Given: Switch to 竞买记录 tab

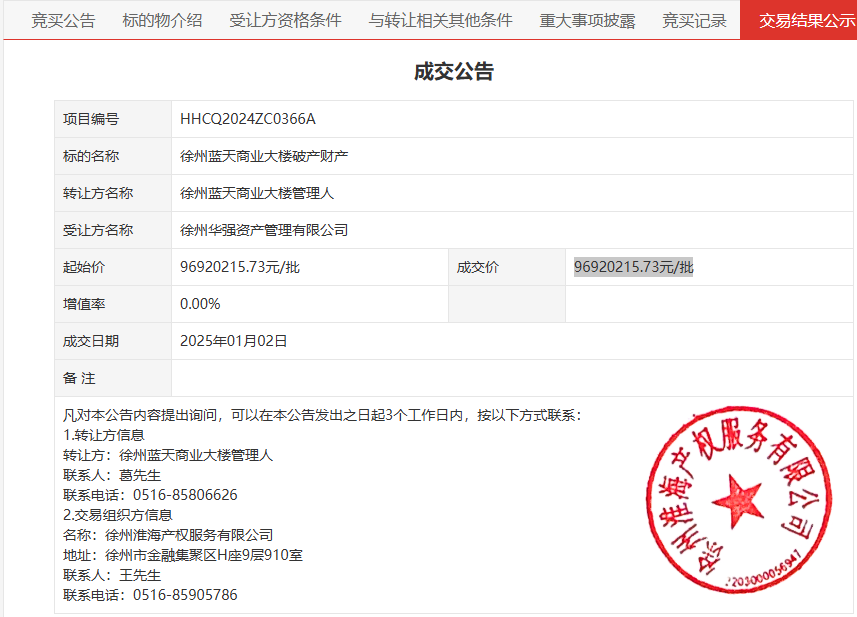Looking at the screenshot, I should pos(694,21).
